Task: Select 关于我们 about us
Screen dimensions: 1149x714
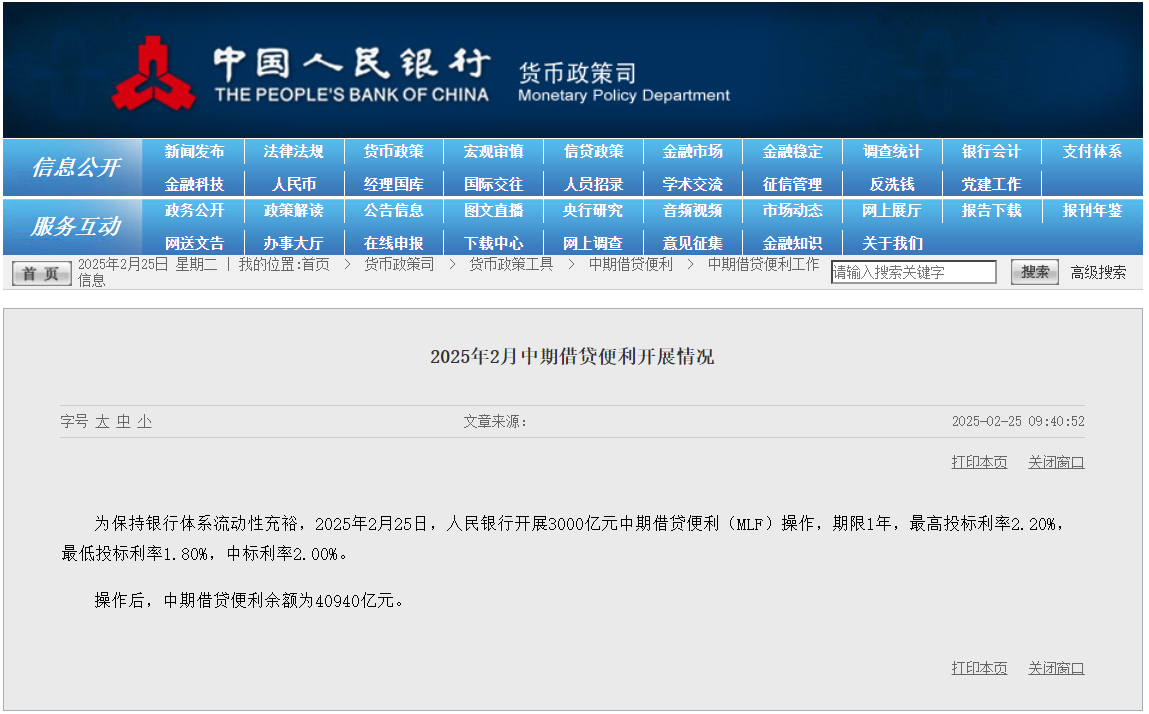Action: [892, 243]
